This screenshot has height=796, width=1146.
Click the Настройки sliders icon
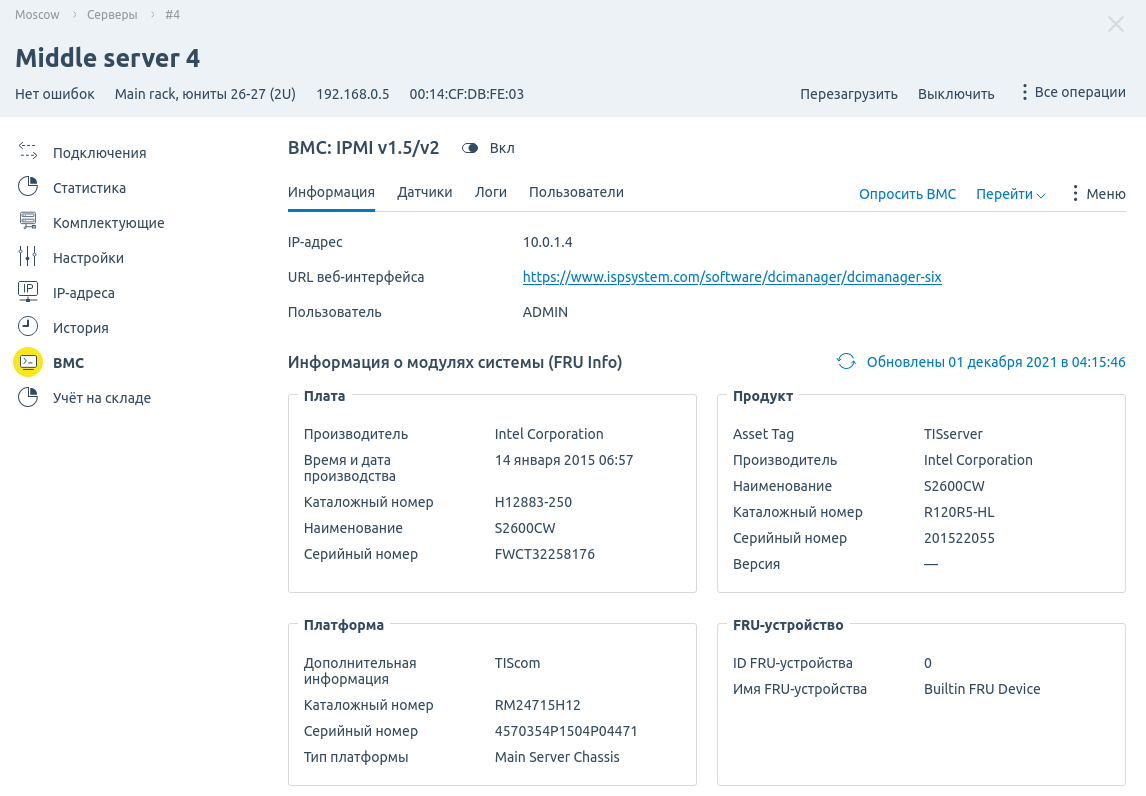tap(28, 256)
